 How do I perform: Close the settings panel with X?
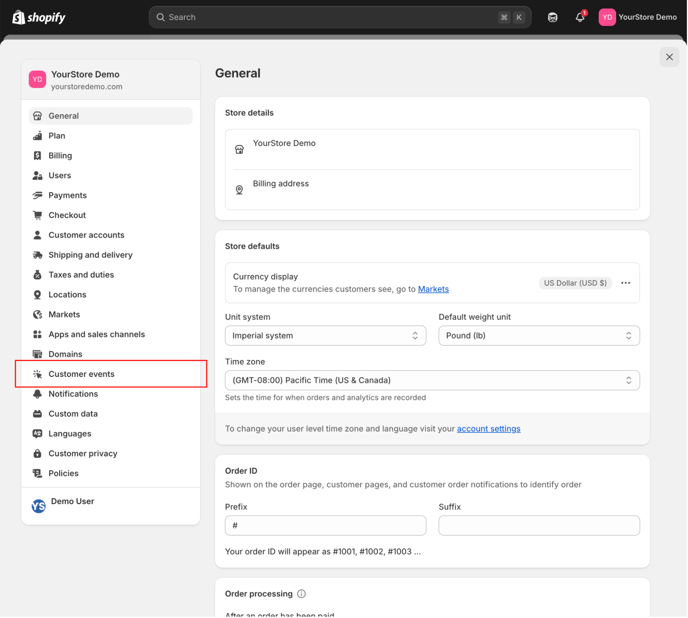coord(669,57)
